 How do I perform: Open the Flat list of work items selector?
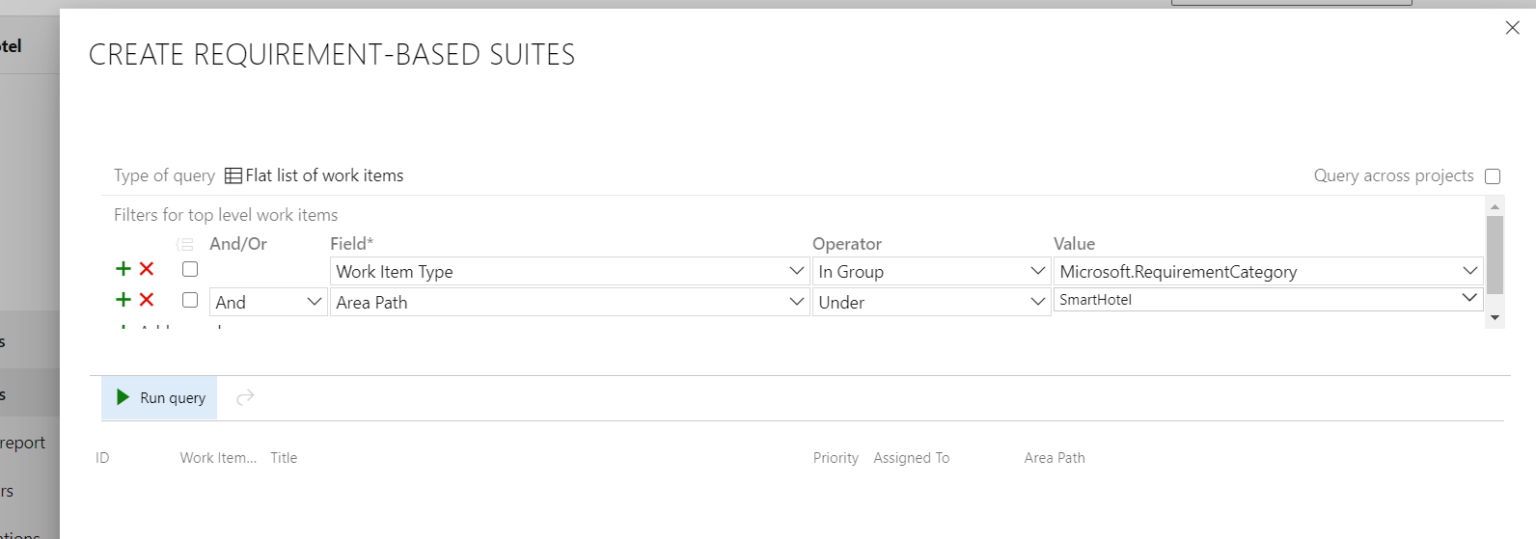point(314,176)
